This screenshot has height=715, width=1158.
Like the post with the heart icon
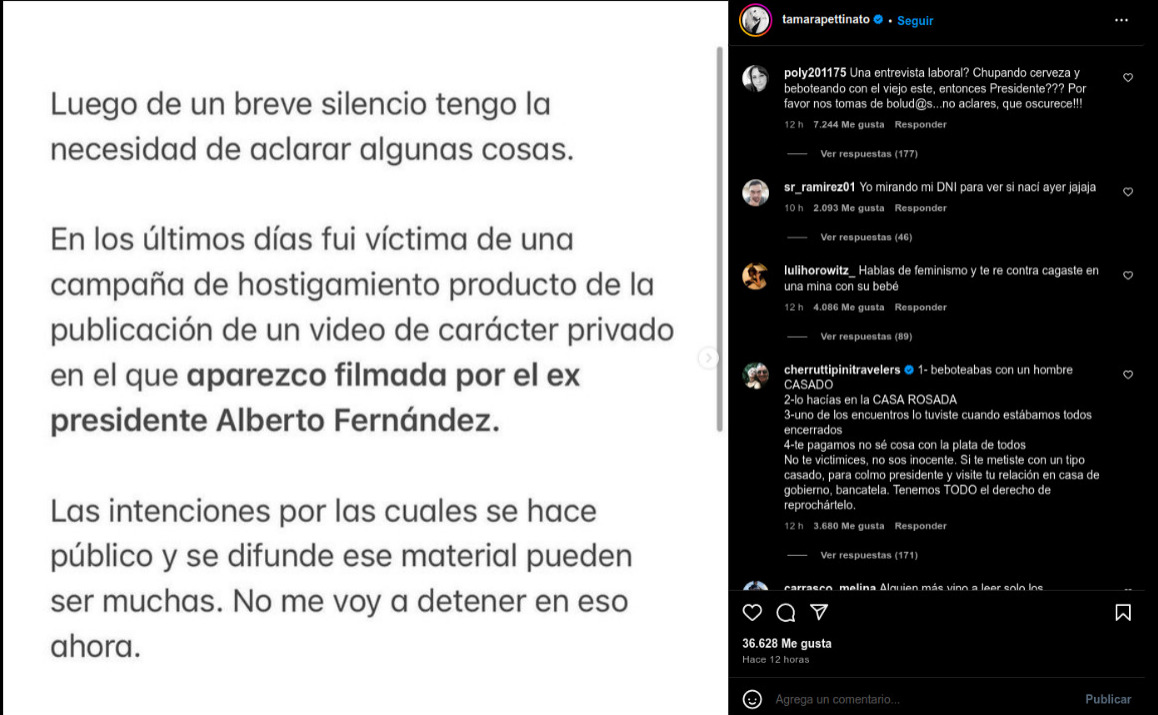pyautogui.click(x=752, y=612)
